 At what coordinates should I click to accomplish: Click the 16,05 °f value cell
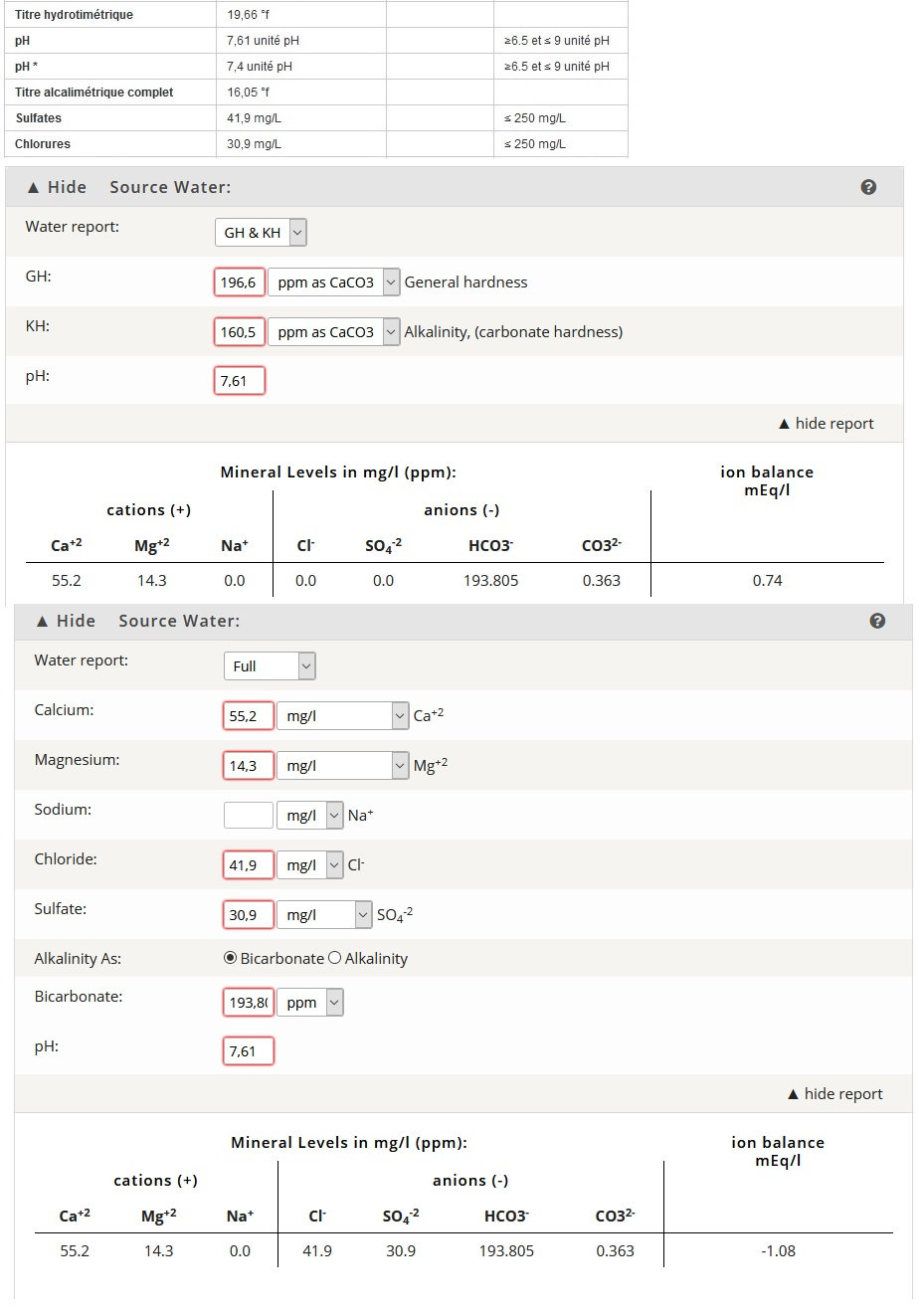coord(300,92)
